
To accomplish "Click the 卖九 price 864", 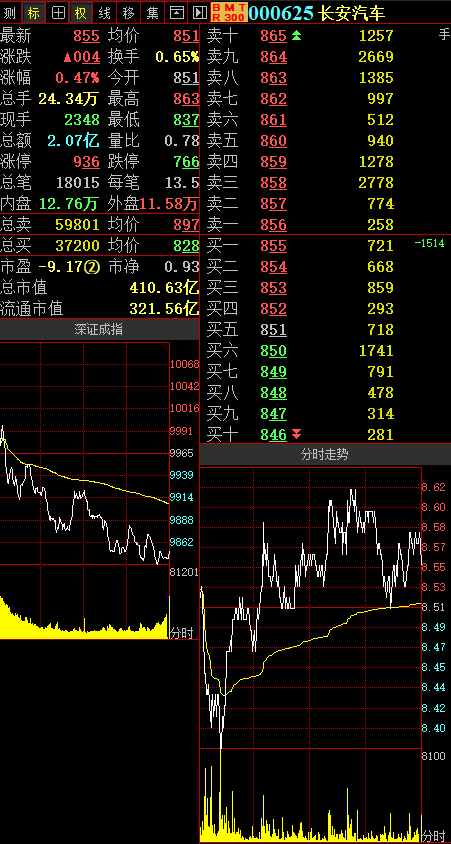I will [273, 57].
